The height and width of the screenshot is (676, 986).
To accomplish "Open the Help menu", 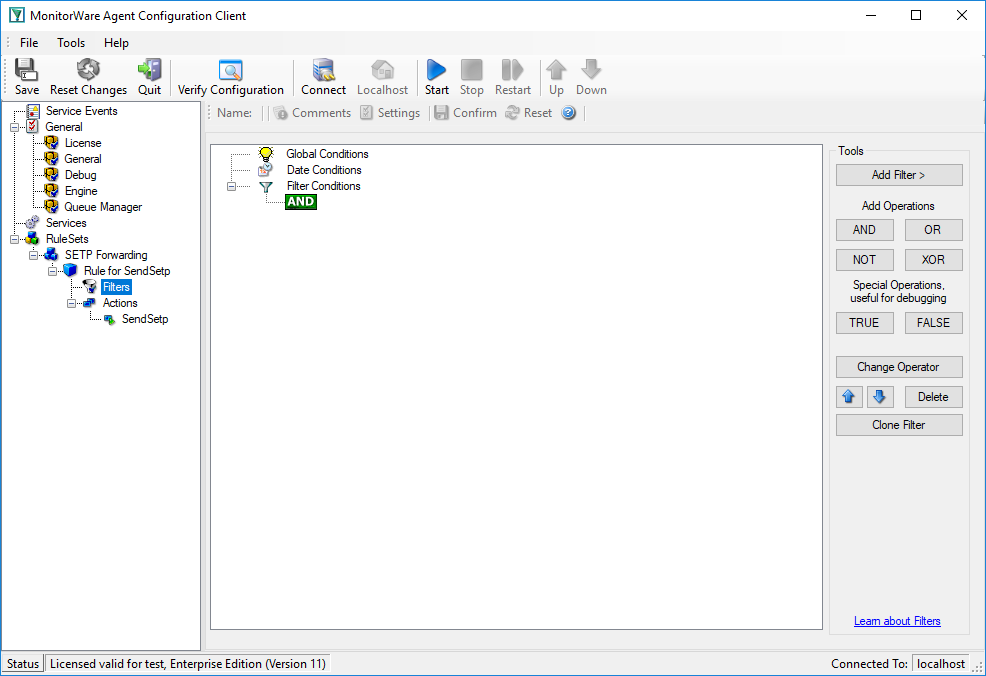I will click(x=116, y=43).
